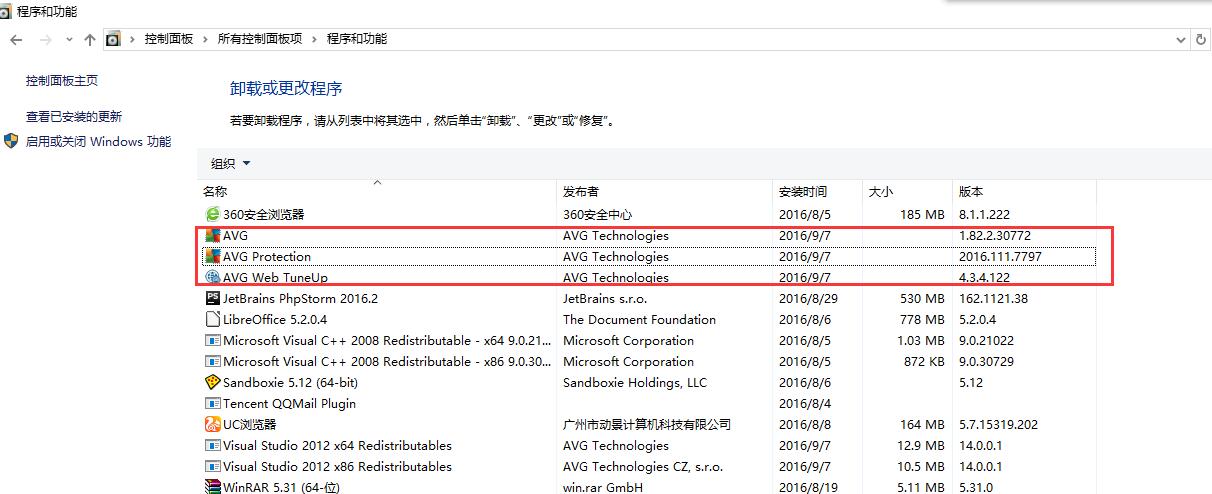Select LibreOffice 5.2.0.4 name text
Screen dimensions: 1212x494
(x=275, y=320)
